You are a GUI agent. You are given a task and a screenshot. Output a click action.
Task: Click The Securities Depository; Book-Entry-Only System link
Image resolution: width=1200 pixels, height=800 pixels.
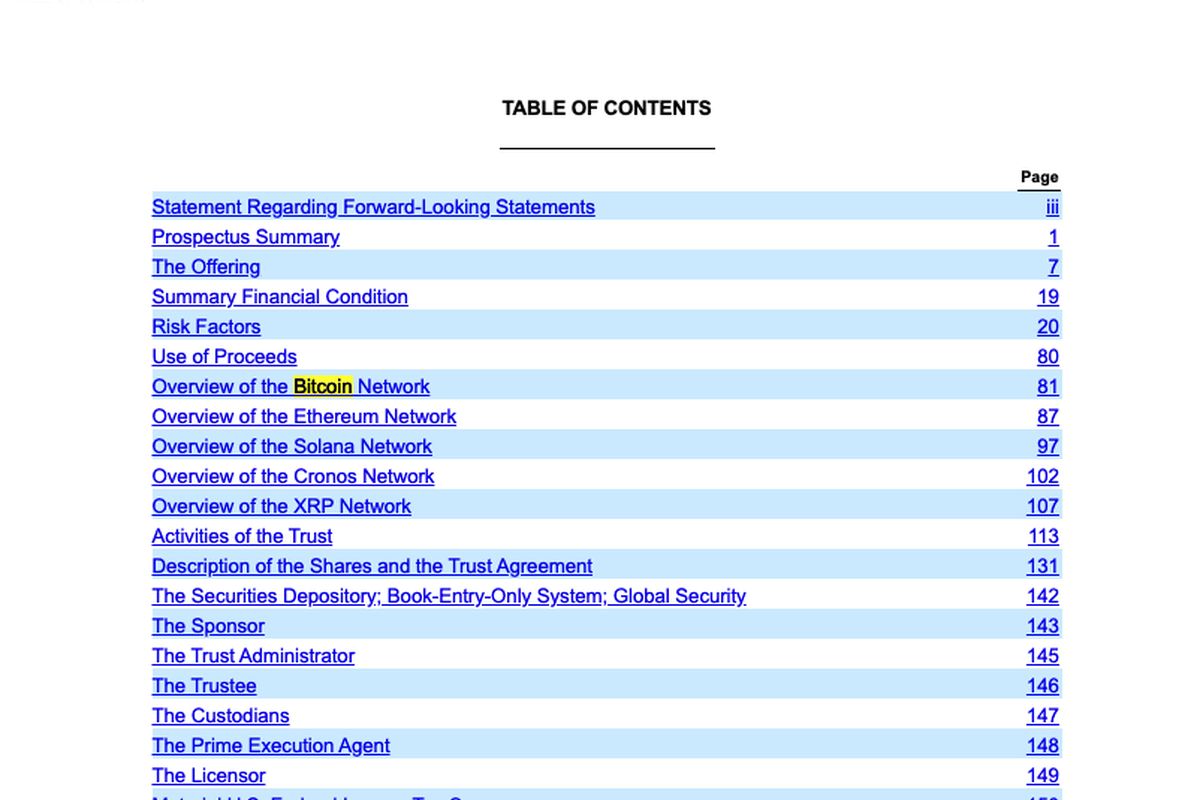coord(449,597)
